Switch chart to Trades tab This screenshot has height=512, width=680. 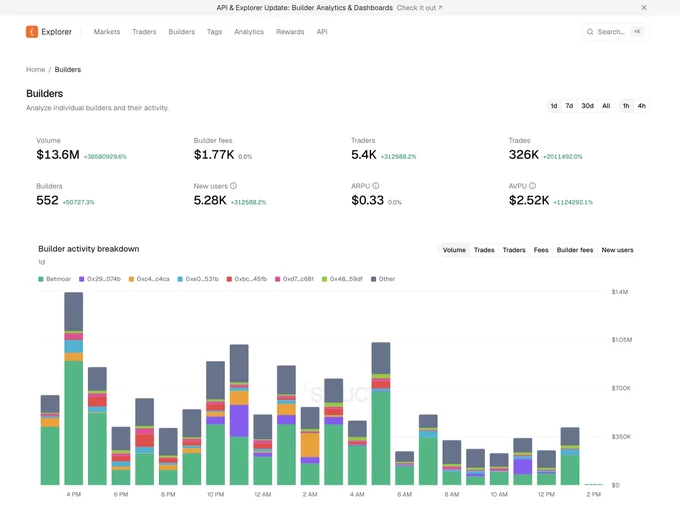click(x=484, y=250)
